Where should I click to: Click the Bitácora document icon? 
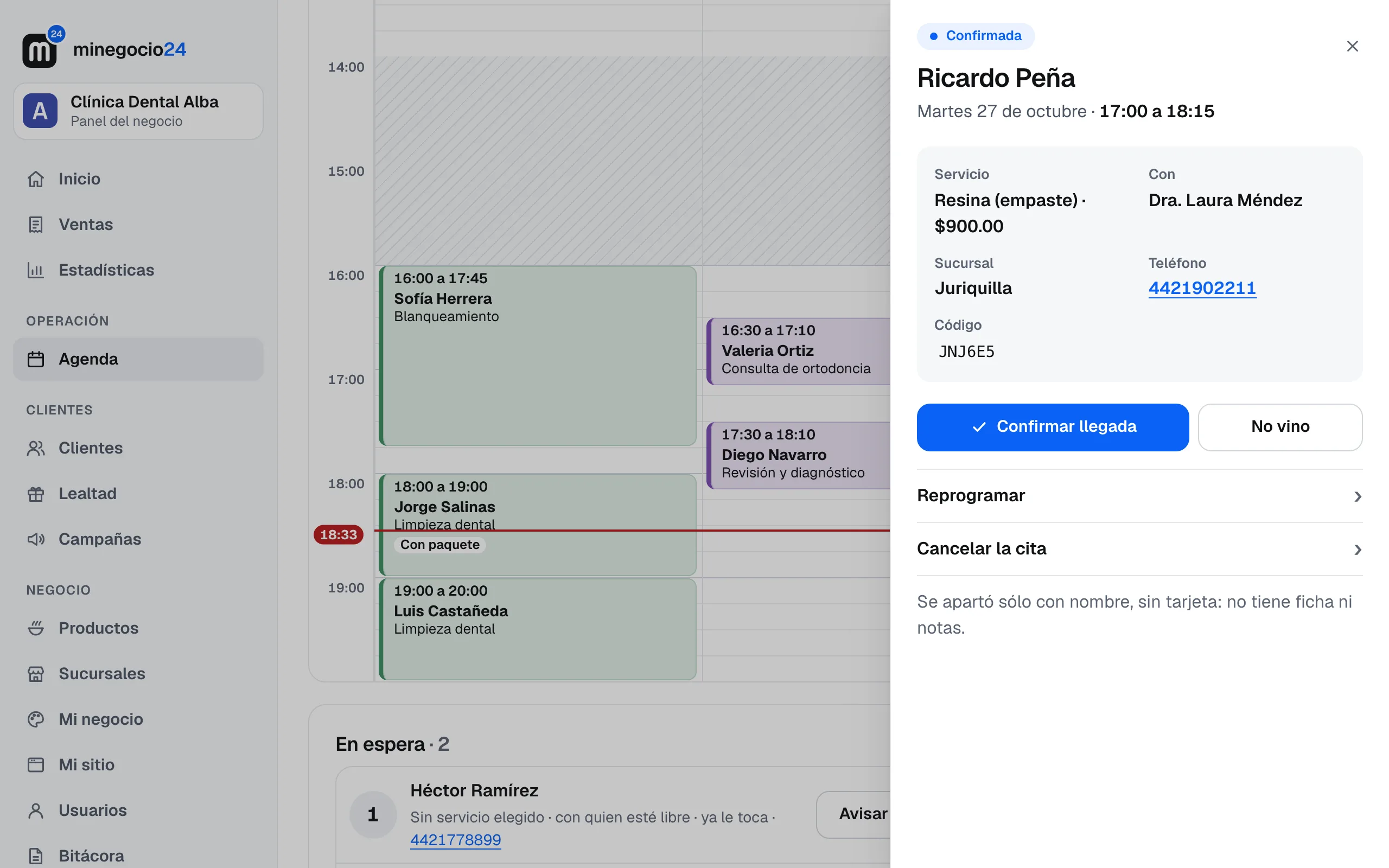point(36,856)
